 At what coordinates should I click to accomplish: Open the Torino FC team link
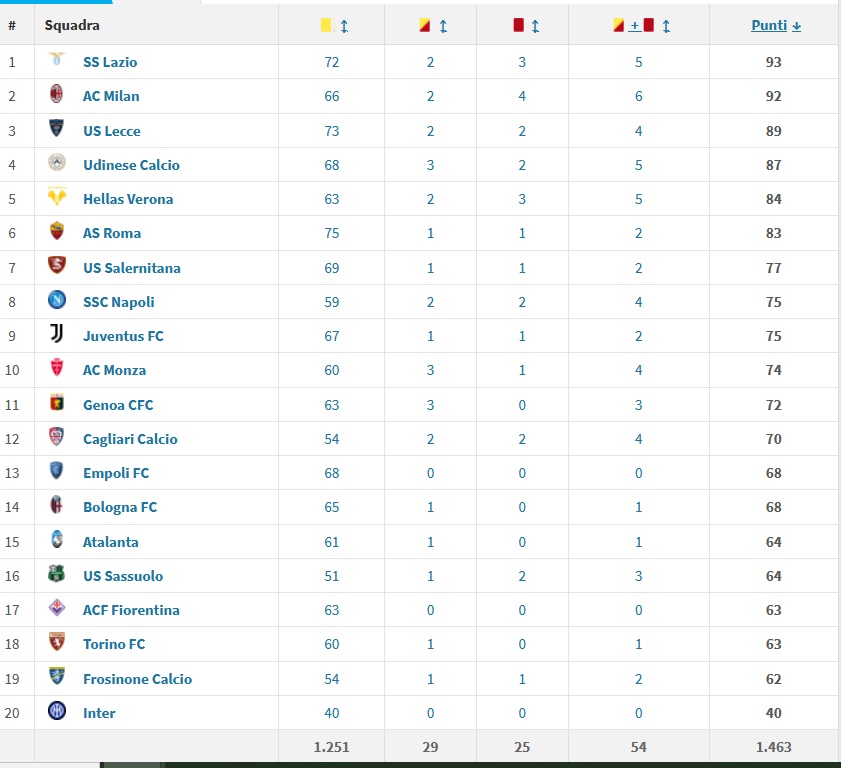pyautogui.click(x=113, y=644)
